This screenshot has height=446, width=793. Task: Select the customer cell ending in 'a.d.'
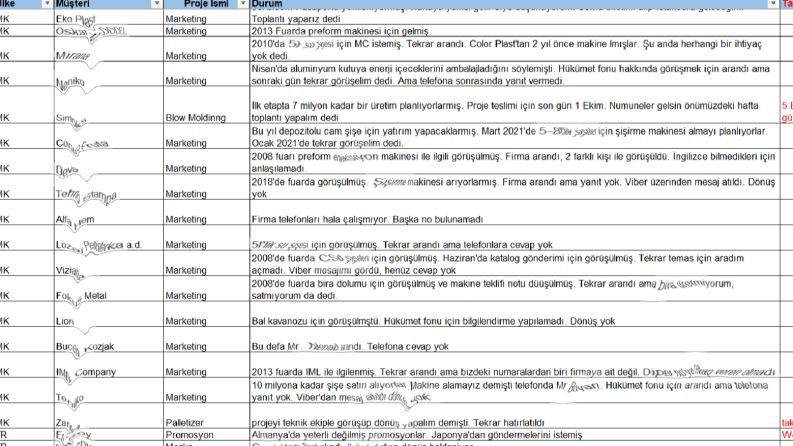coord(109,238)
